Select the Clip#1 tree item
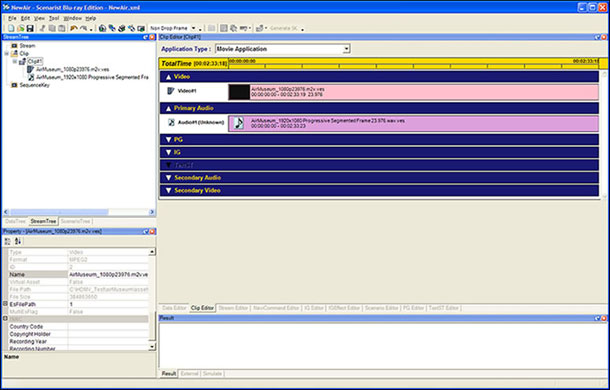The image size is (610, 390). [35, 61]
